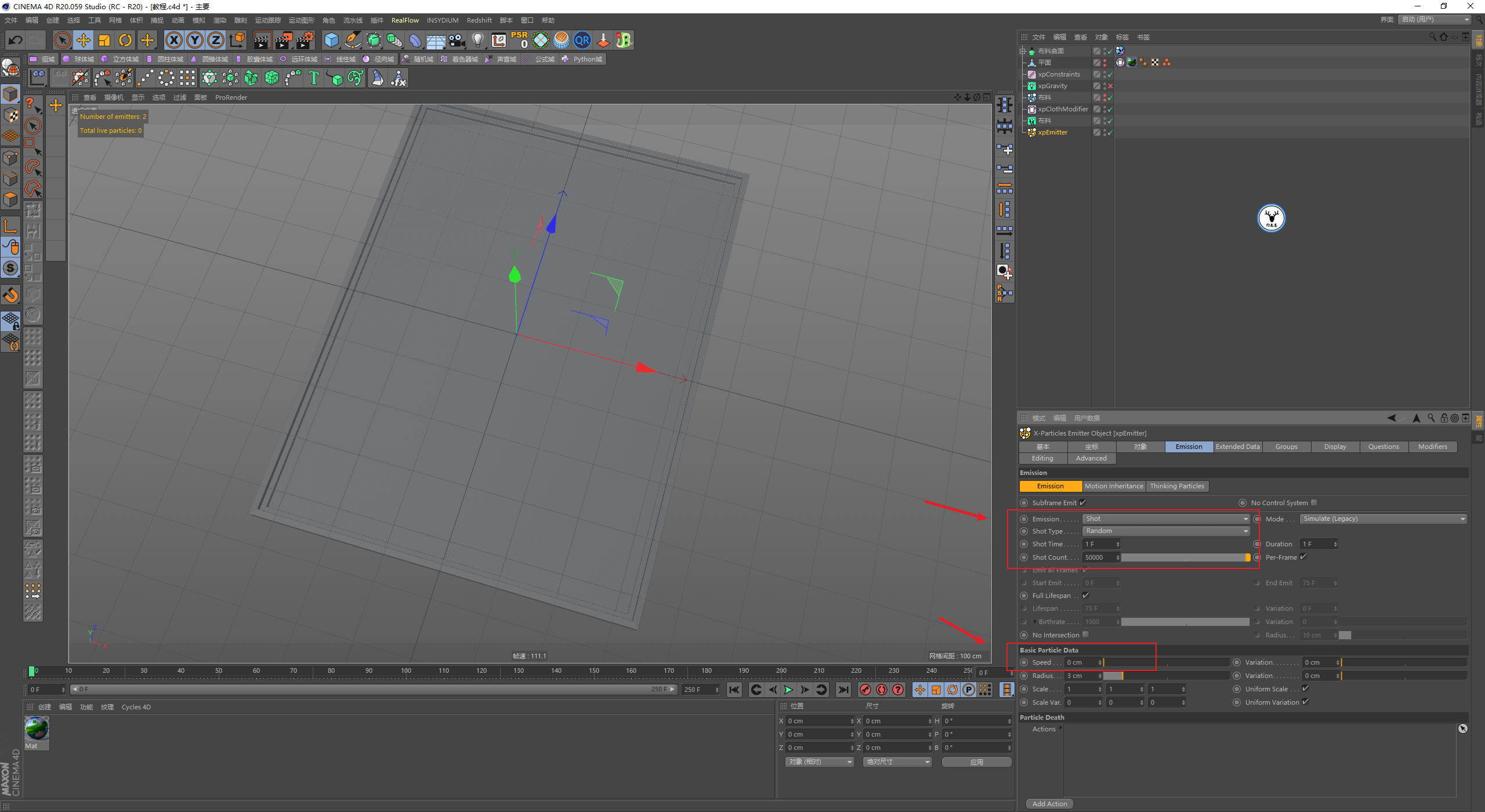Expand the 布料曲面 object tree node
The image size is (1485, 812).
pos(1023,51)
